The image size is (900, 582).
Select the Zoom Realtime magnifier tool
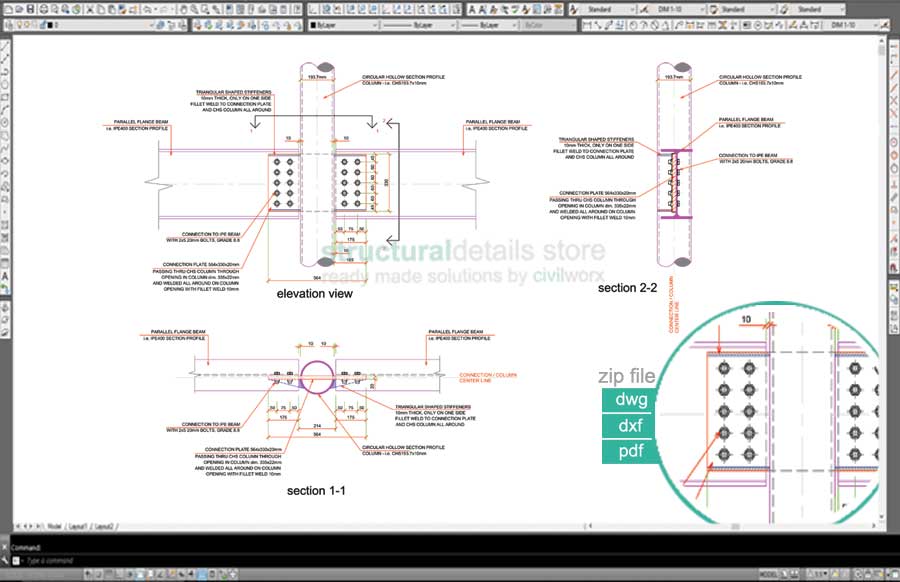click(195, 9)
